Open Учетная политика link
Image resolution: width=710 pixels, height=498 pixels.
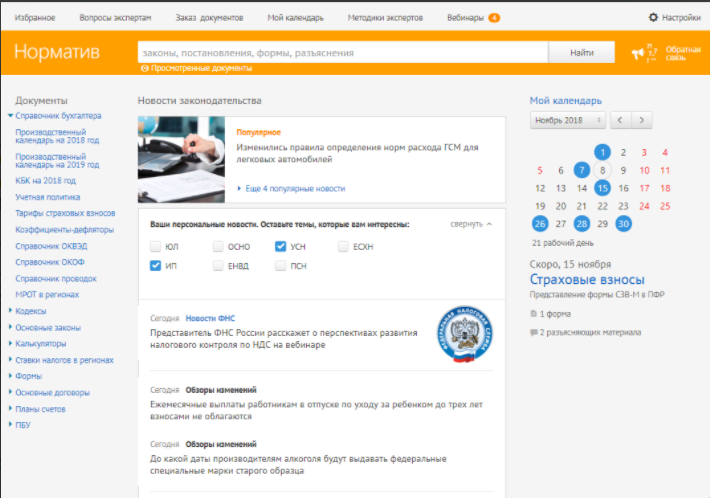(48, 197)
